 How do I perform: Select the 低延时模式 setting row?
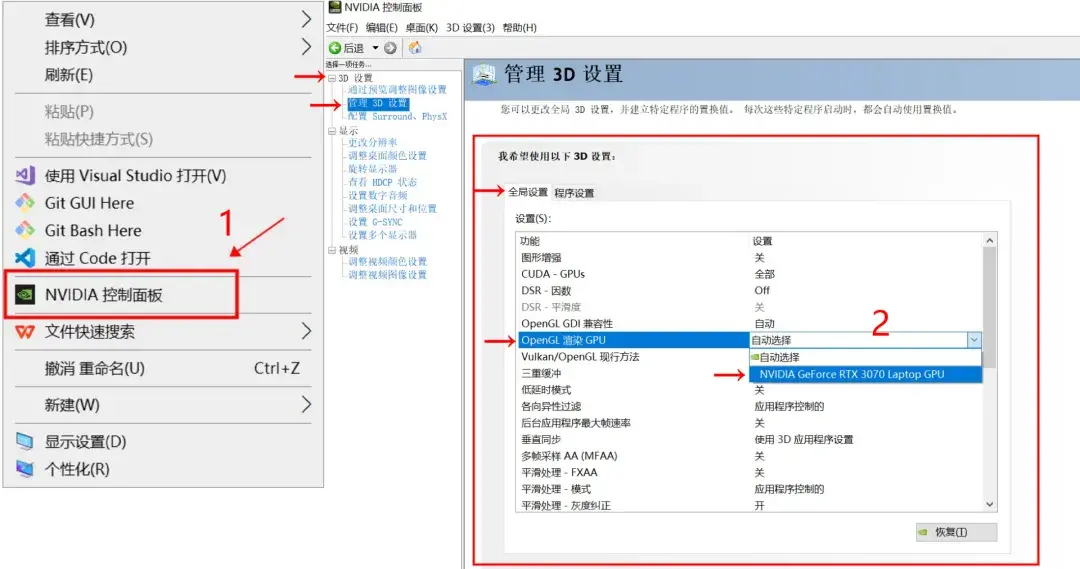click(749, 390)
